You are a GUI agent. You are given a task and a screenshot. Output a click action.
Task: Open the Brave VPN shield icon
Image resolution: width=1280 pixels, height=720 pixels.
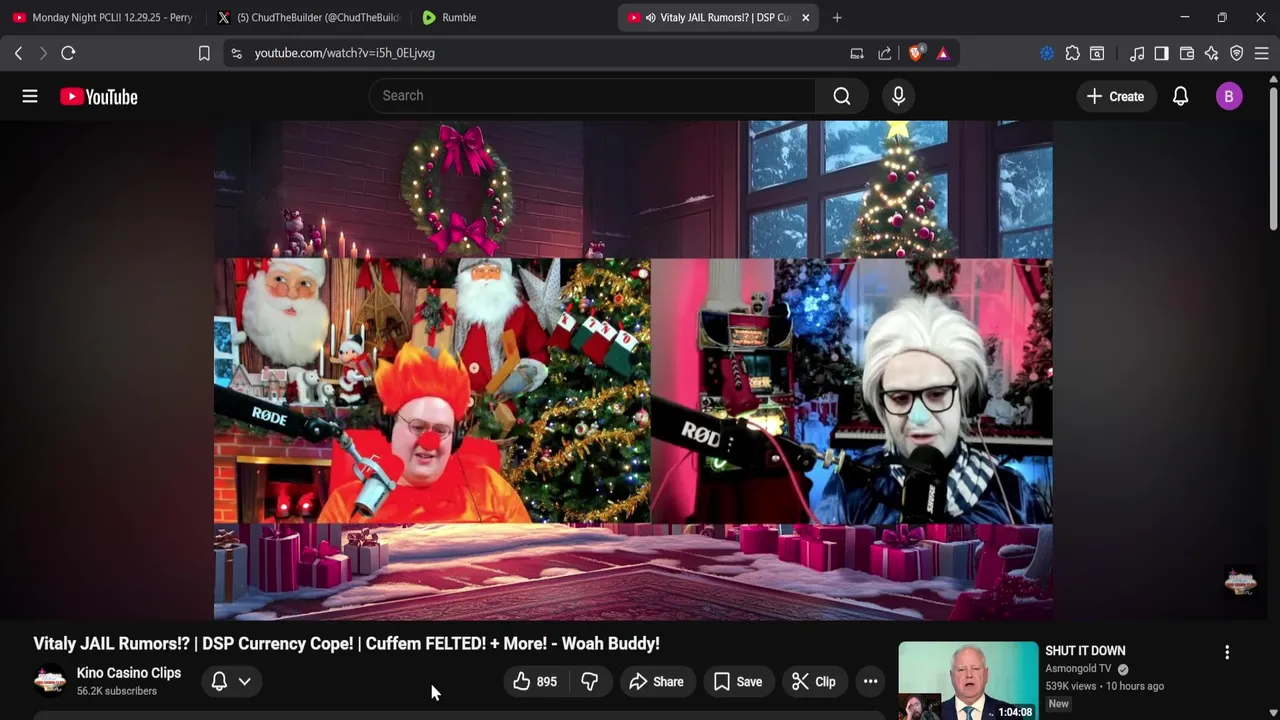[1237, 53]
